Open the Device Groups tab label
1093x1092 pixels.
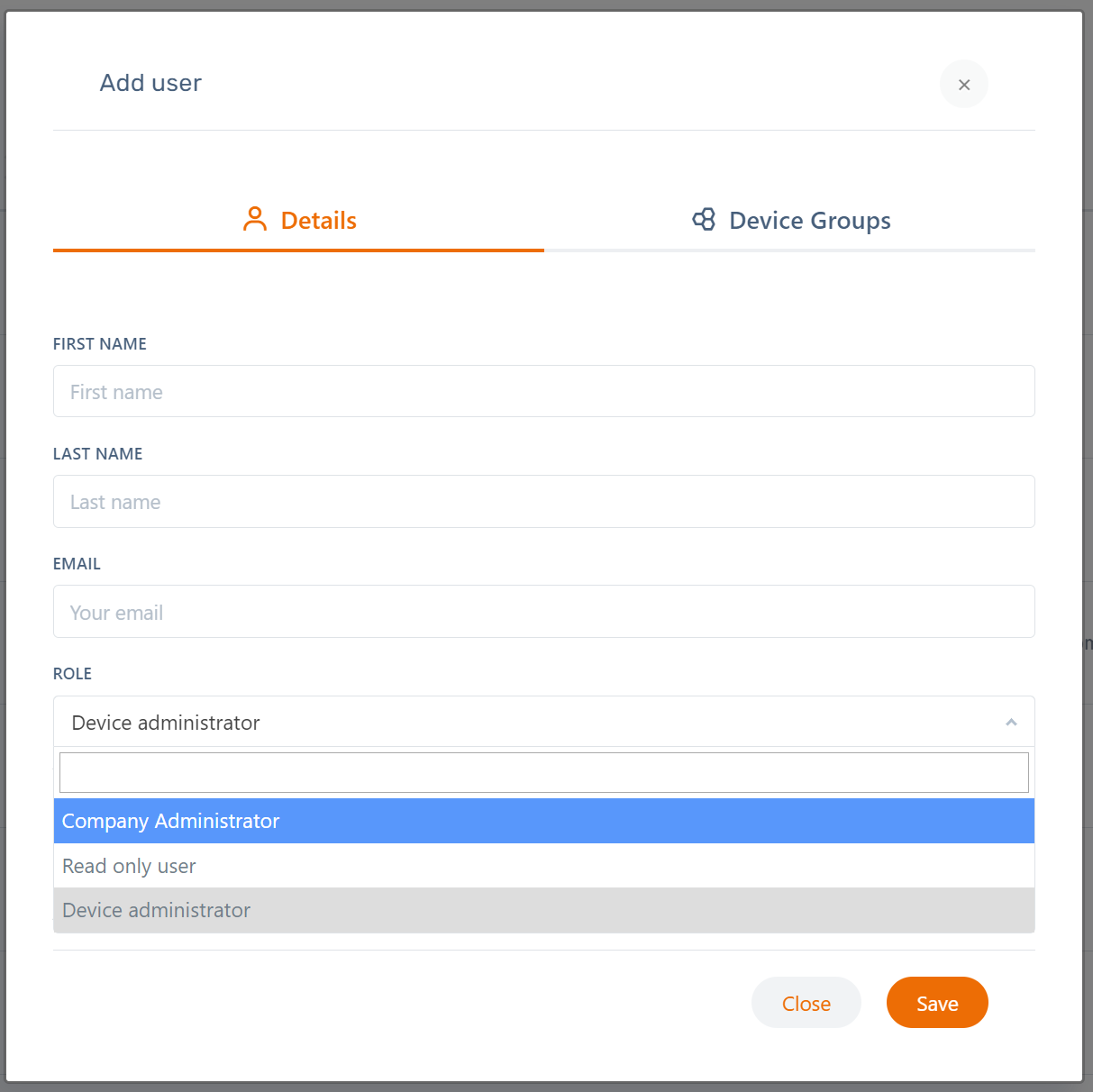coord(809,221)
